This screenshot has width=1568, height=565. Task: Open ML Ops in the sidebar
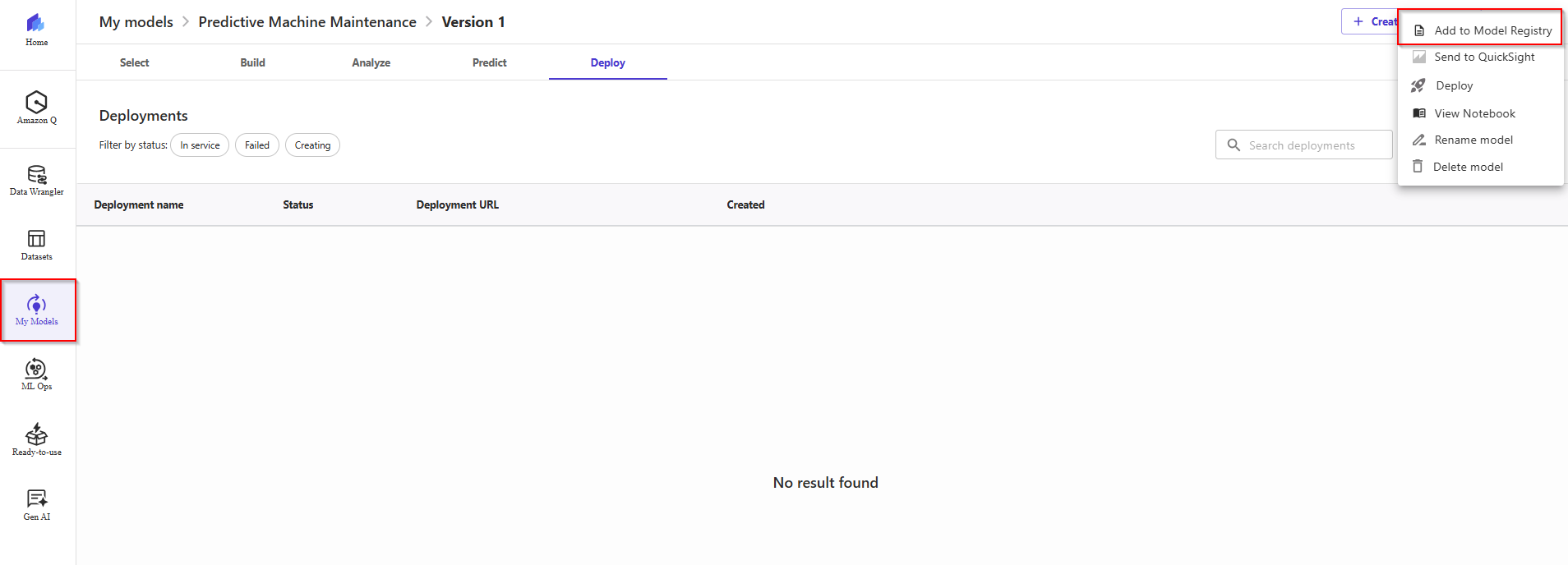[36, 374]
